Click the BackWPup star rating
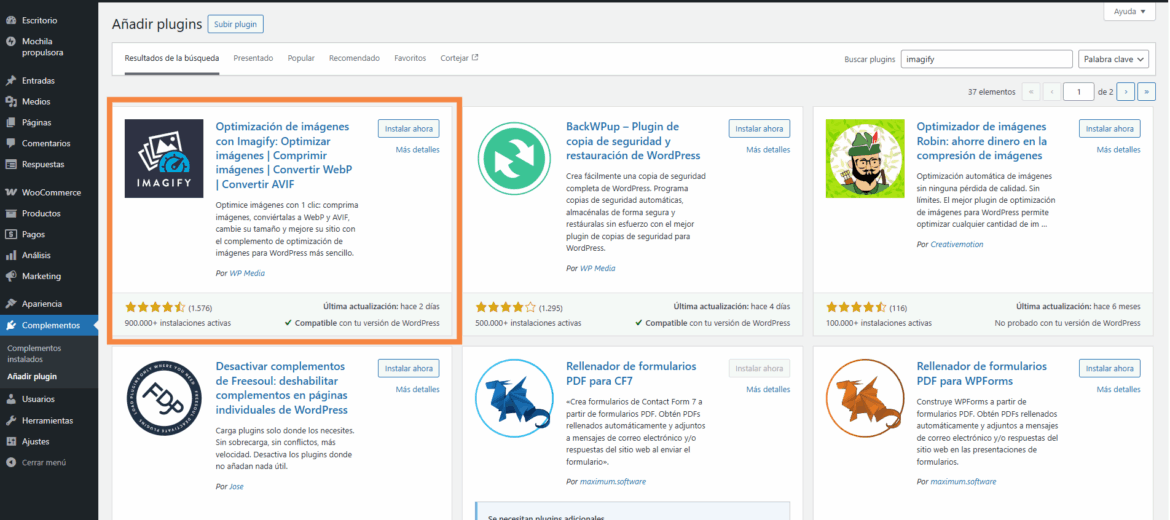 [506, 307]
